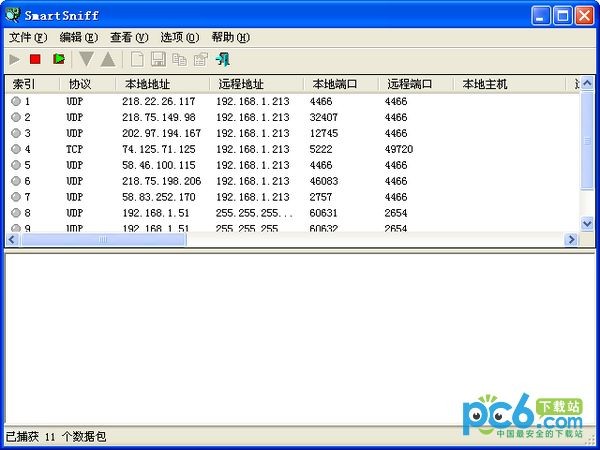This screenshot has width=600, height=450.
Task: Click the horizontal scrollbar left arrow
Action: tap(12, 240)
